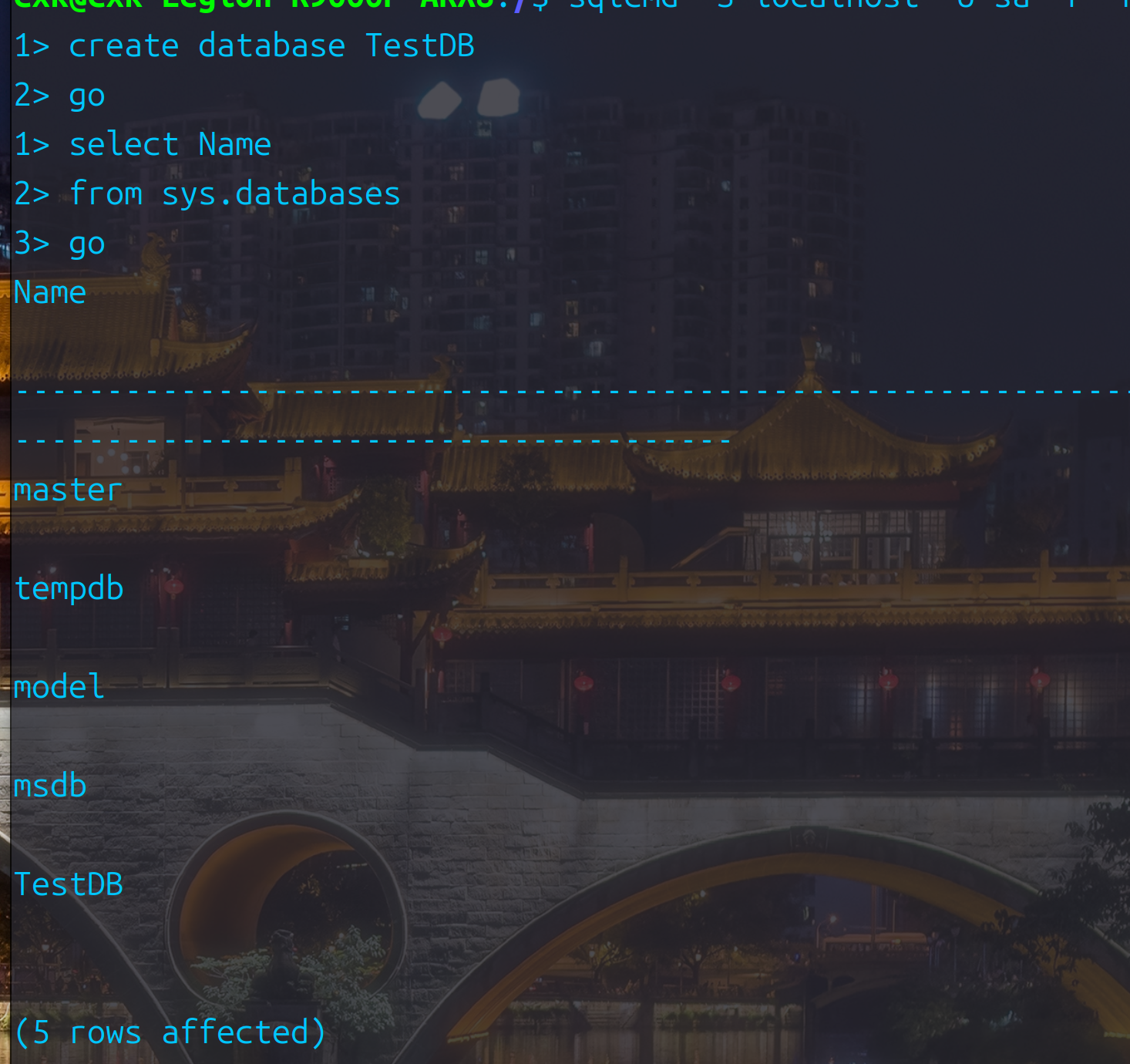Click the Name column header text
The image size is (1130, 1064).
pos(49,291)
